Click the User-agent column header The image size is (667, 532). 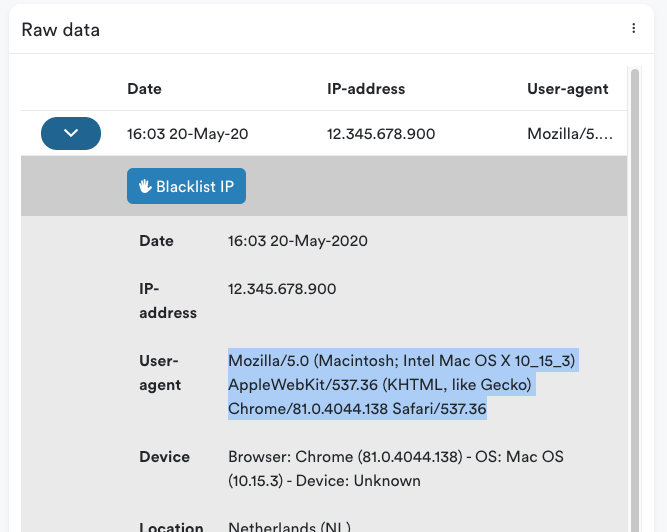[x=567, y=89]
